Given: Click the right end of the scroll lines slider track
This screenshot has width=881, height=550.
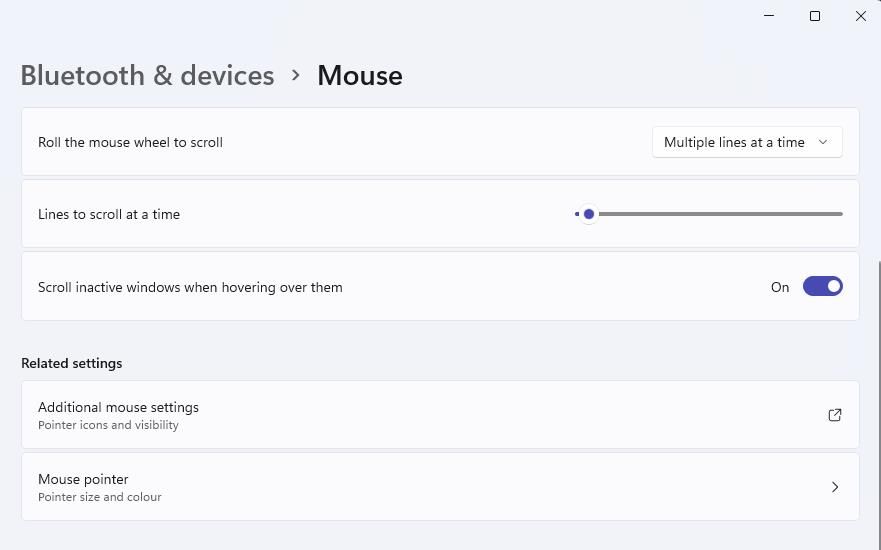Looking at the screenshot, I should coord(841,214).
